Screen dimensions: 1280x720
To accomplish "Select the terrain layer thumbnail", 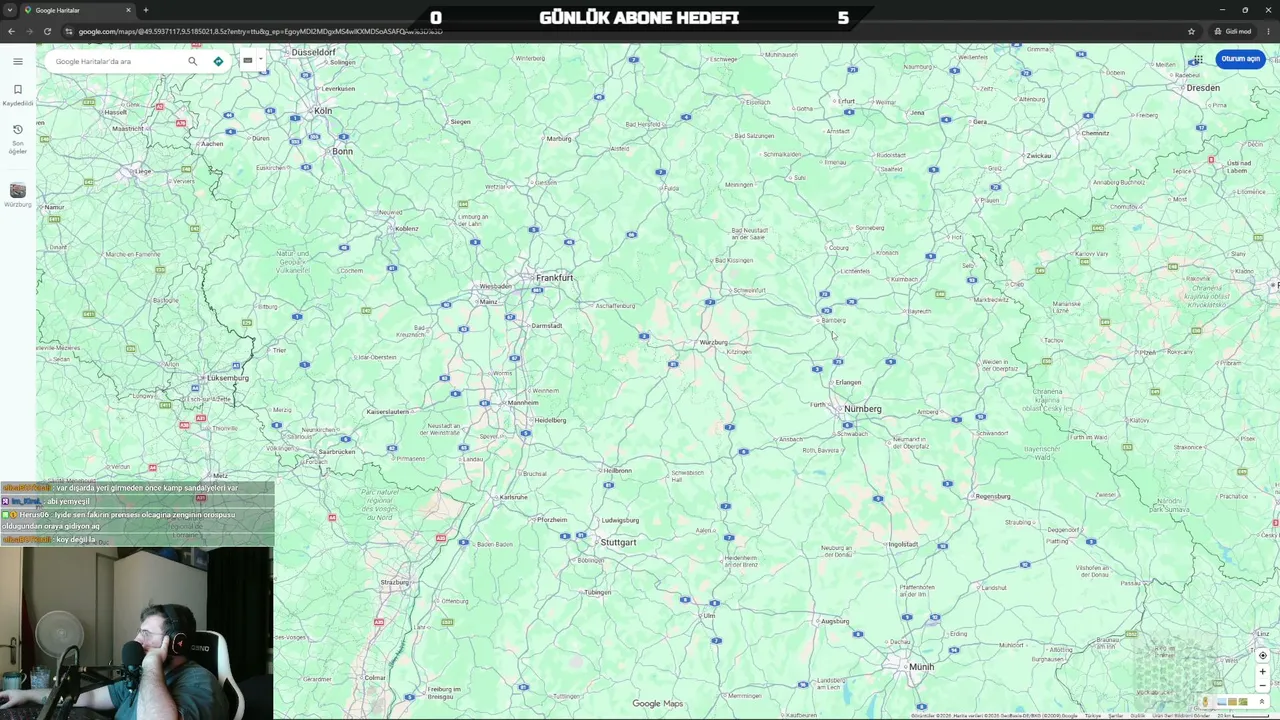I will click(1243, 702).
